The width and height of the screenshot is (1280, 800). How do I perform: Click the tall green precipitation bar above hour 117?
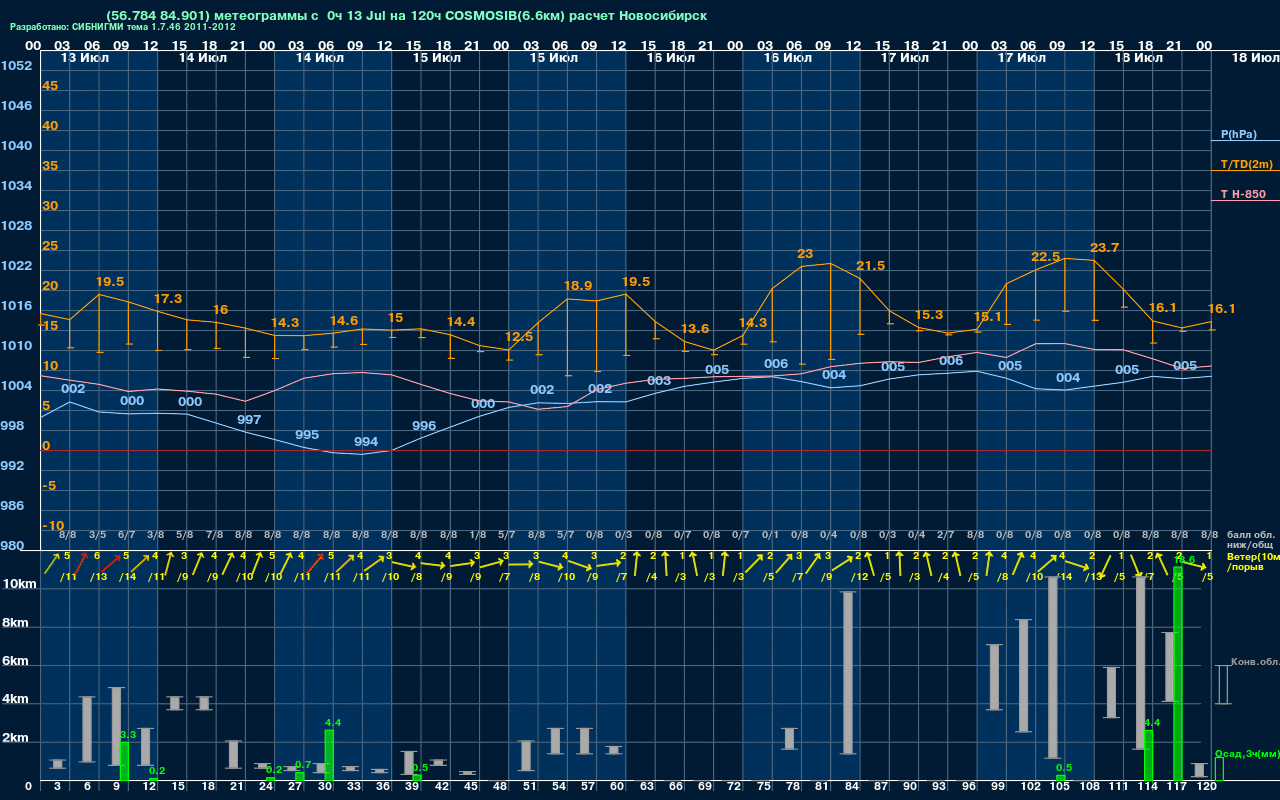(x=1178, y=675)
